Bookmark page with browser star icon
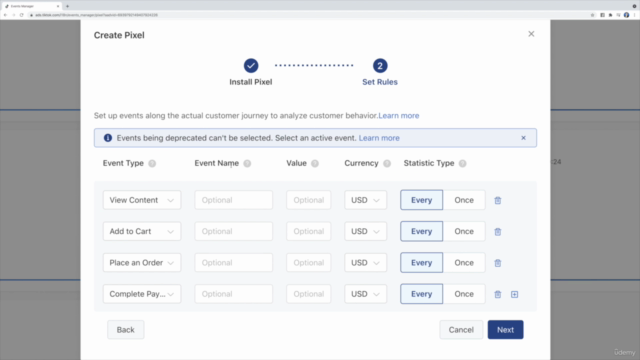Screen dimensions: 640x360 (x=592, y=15)
